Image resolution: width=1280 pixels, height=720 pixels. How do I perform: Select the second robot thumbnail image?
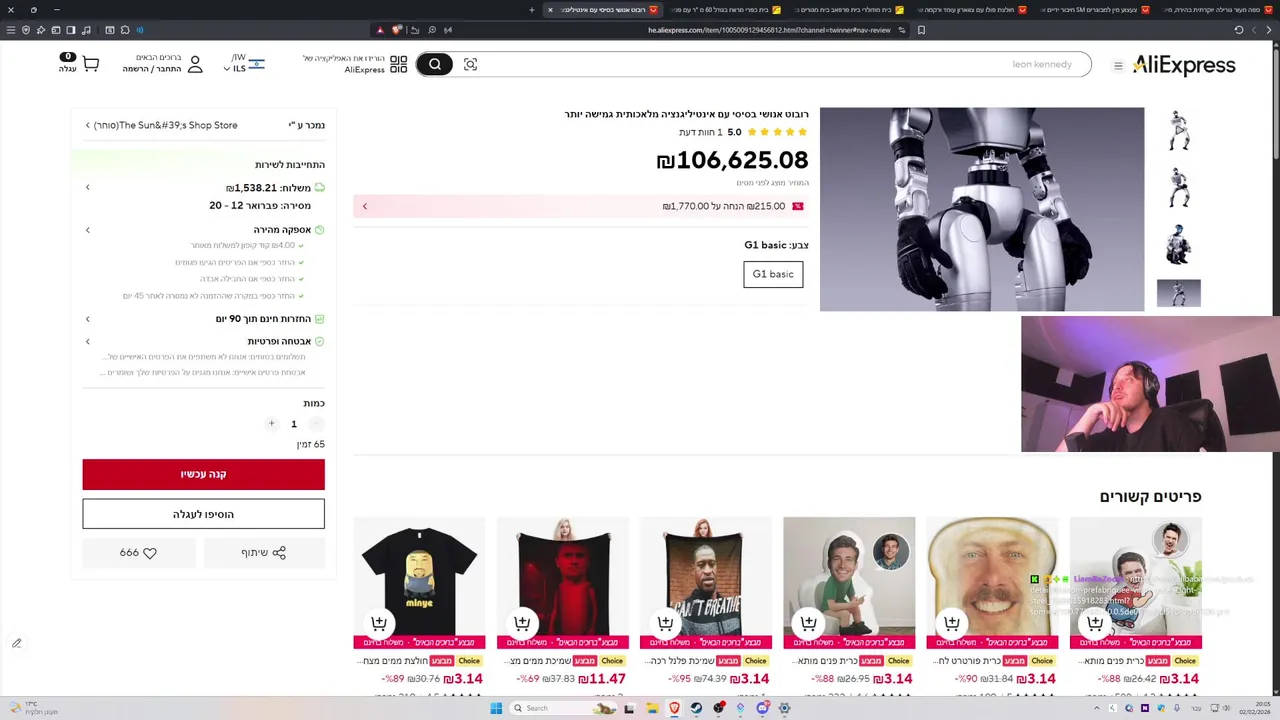click(1179, 187)
